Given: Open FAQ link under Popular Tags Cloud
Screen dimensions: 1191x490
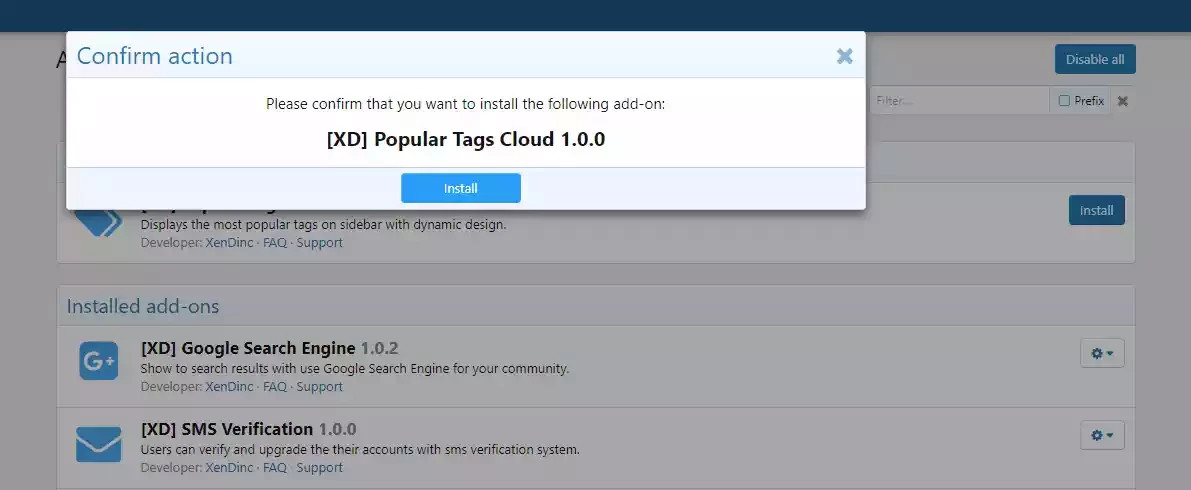Looking at the screenshot, I should [x=275, y=243].
